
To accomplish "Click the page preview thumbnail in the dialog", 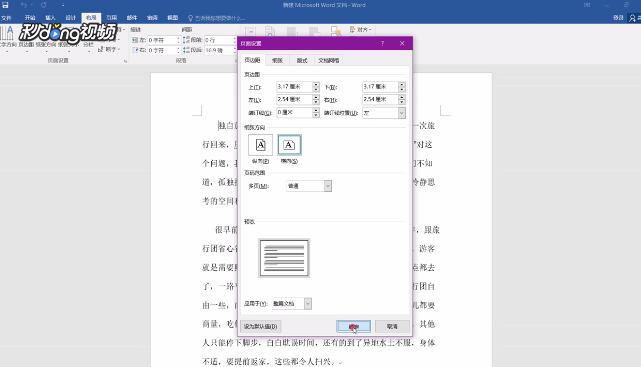I will point(284,258).
